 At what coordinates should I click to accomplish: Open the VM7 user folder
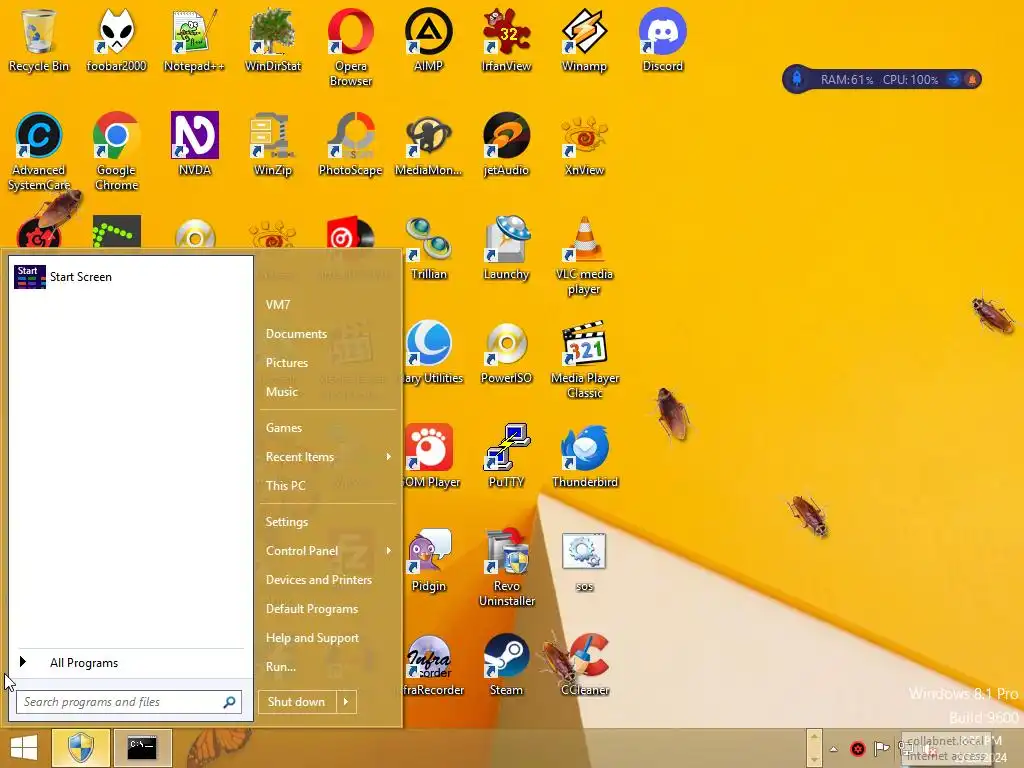(x=278, y=304)
